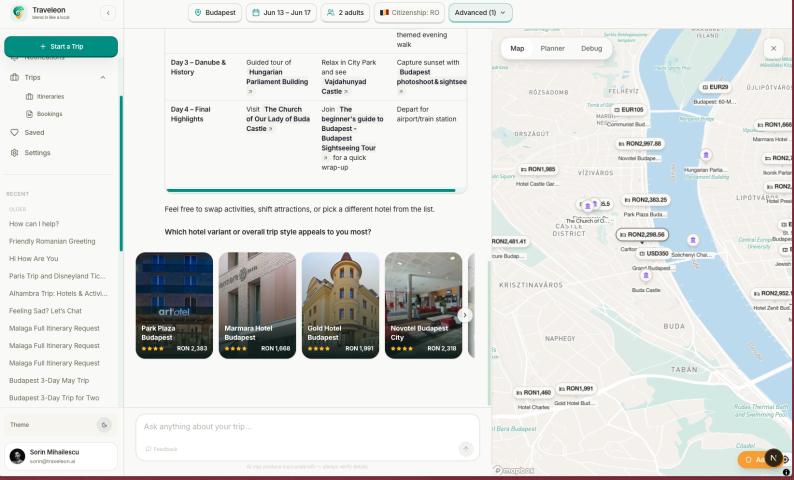Click the RON2,298.56 map price marker
The height and width of the screenshot is (480, 794).
point(642,234)
